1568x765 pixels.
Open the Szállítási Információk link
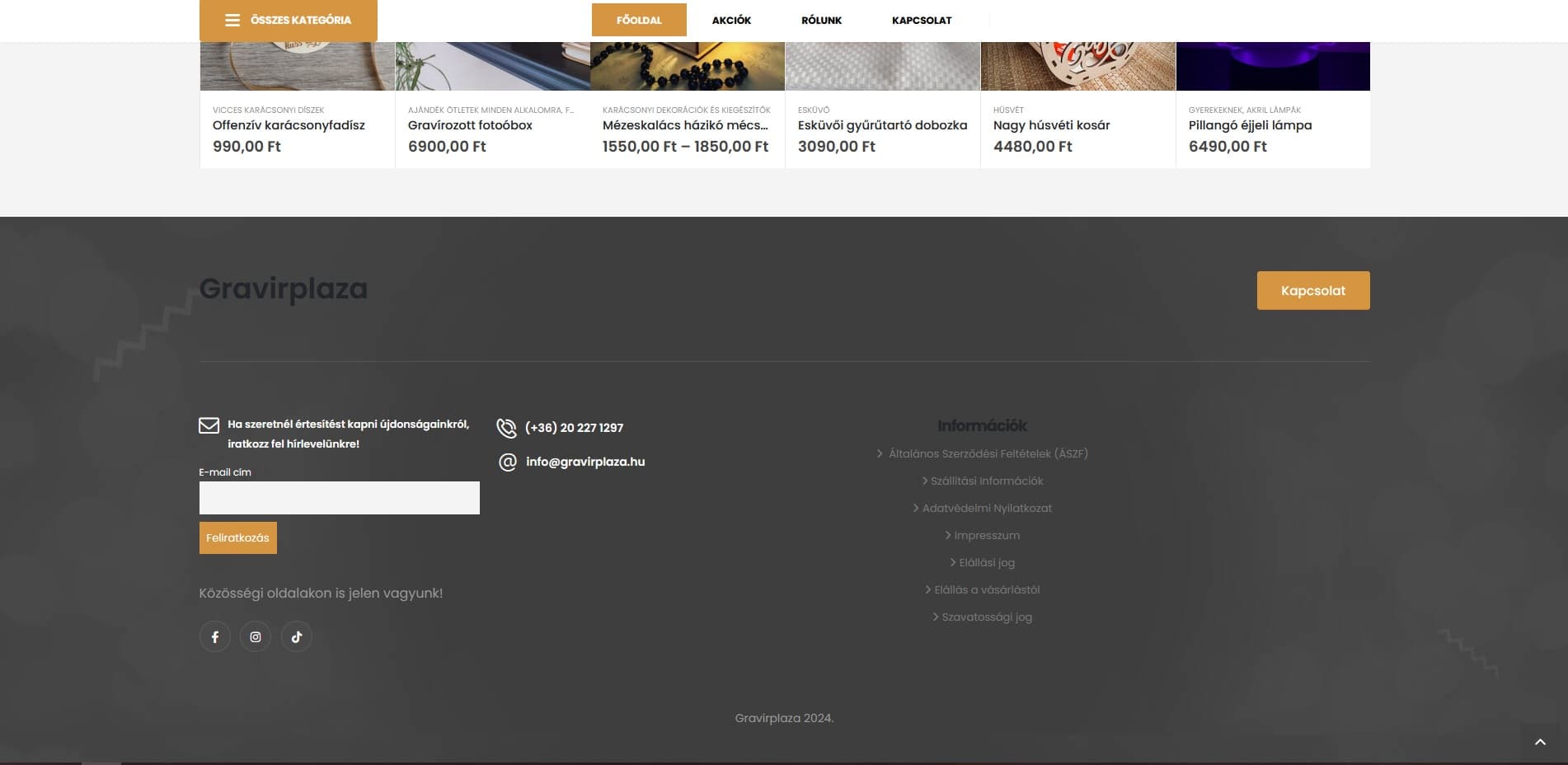point(987,481)
